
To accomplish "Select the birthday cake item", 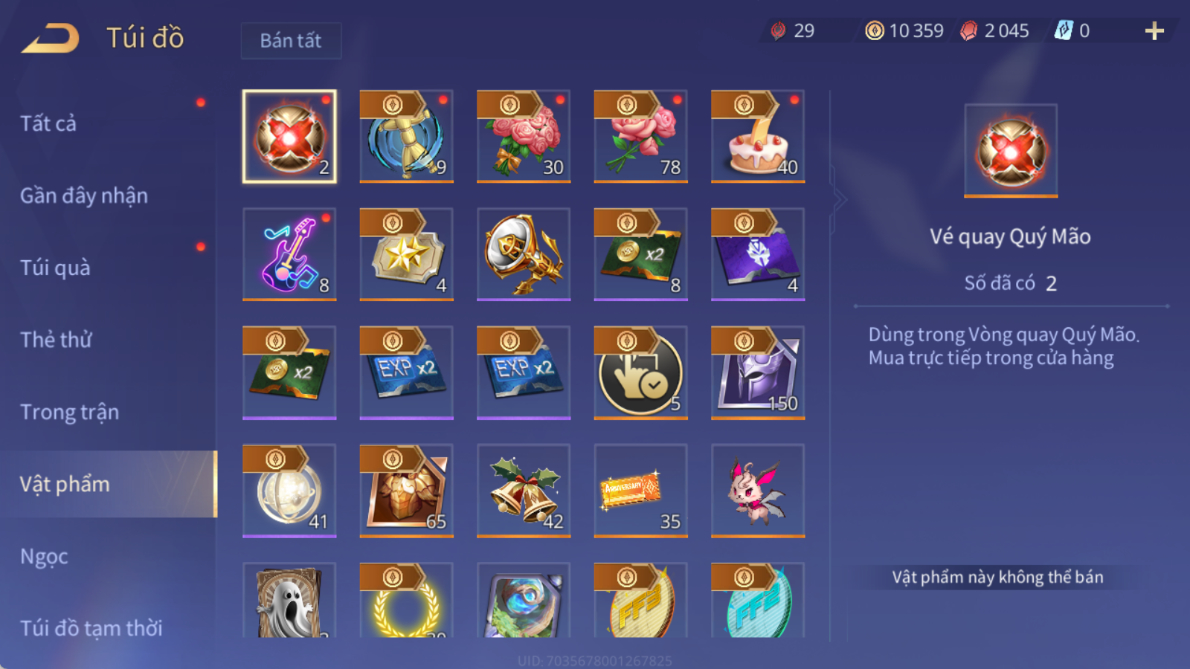I will 757,137.
